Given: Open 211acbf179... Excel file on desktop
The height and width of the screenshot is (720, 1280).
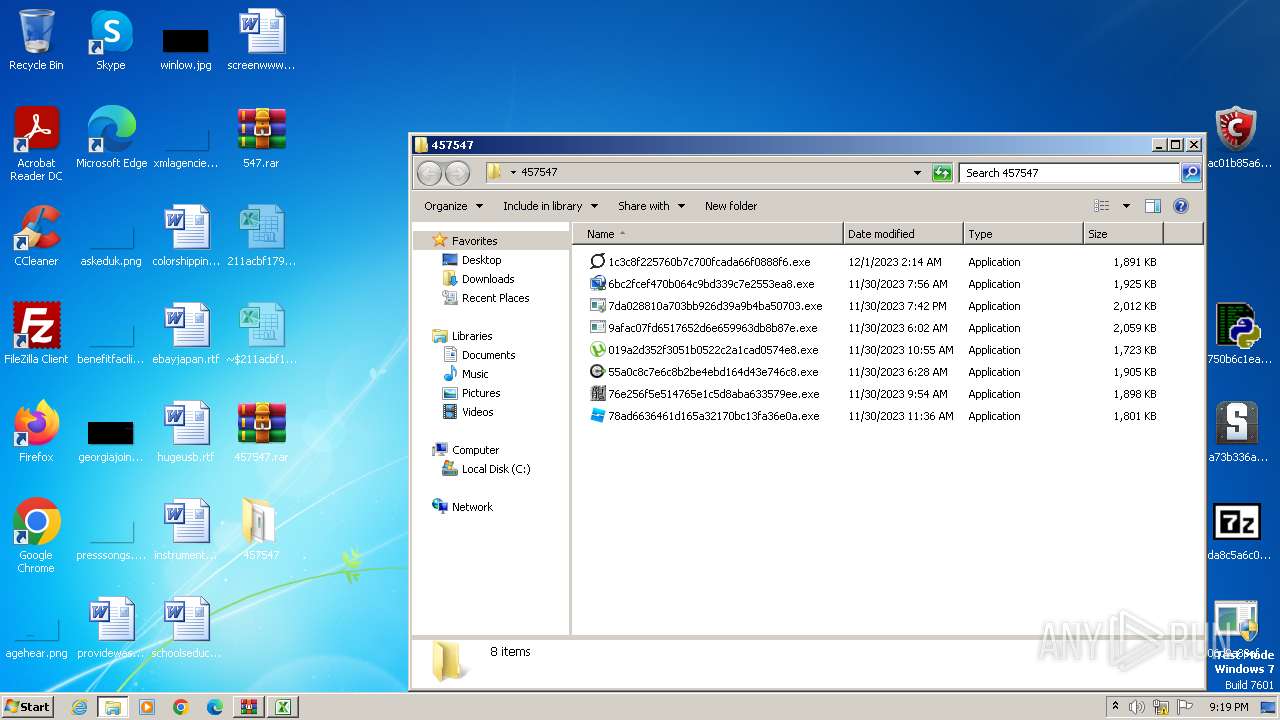Looking at the screenshot, I should coord(261,236).
